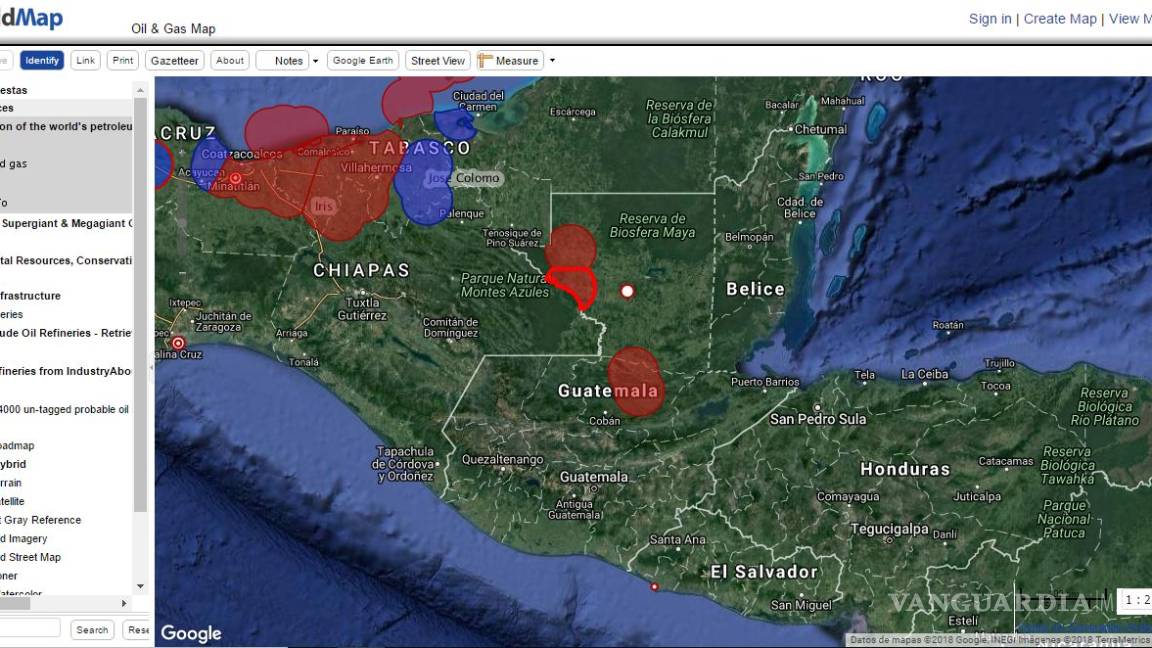Click the layer list scroll-down arrow
Image resolution: width=1152 pixels, height=648 pixels.
click(140, 586)
